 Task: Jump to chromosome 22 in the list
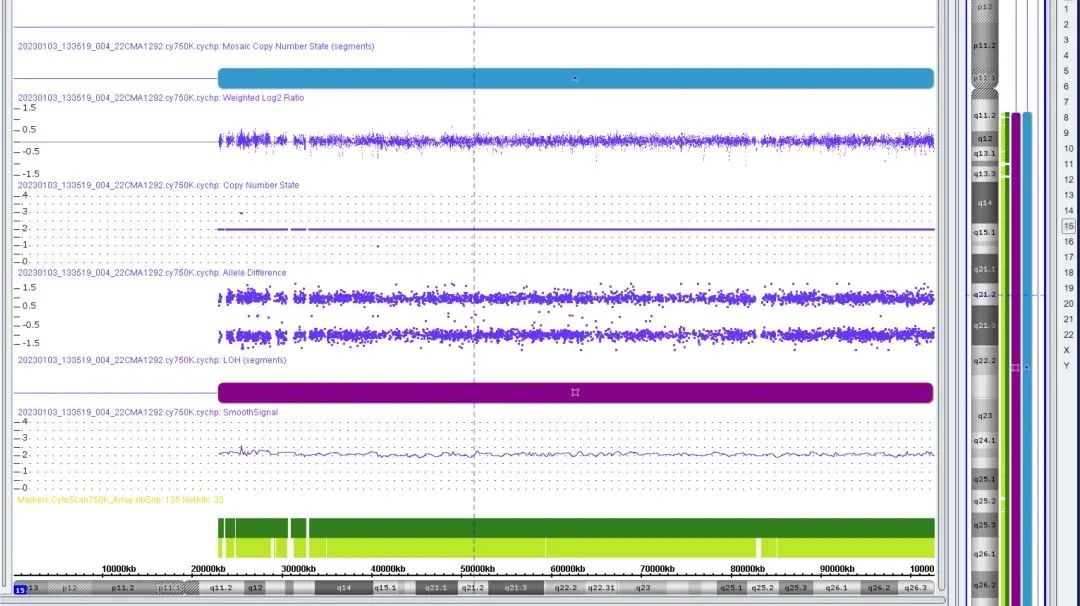(x=1067, y=335)
